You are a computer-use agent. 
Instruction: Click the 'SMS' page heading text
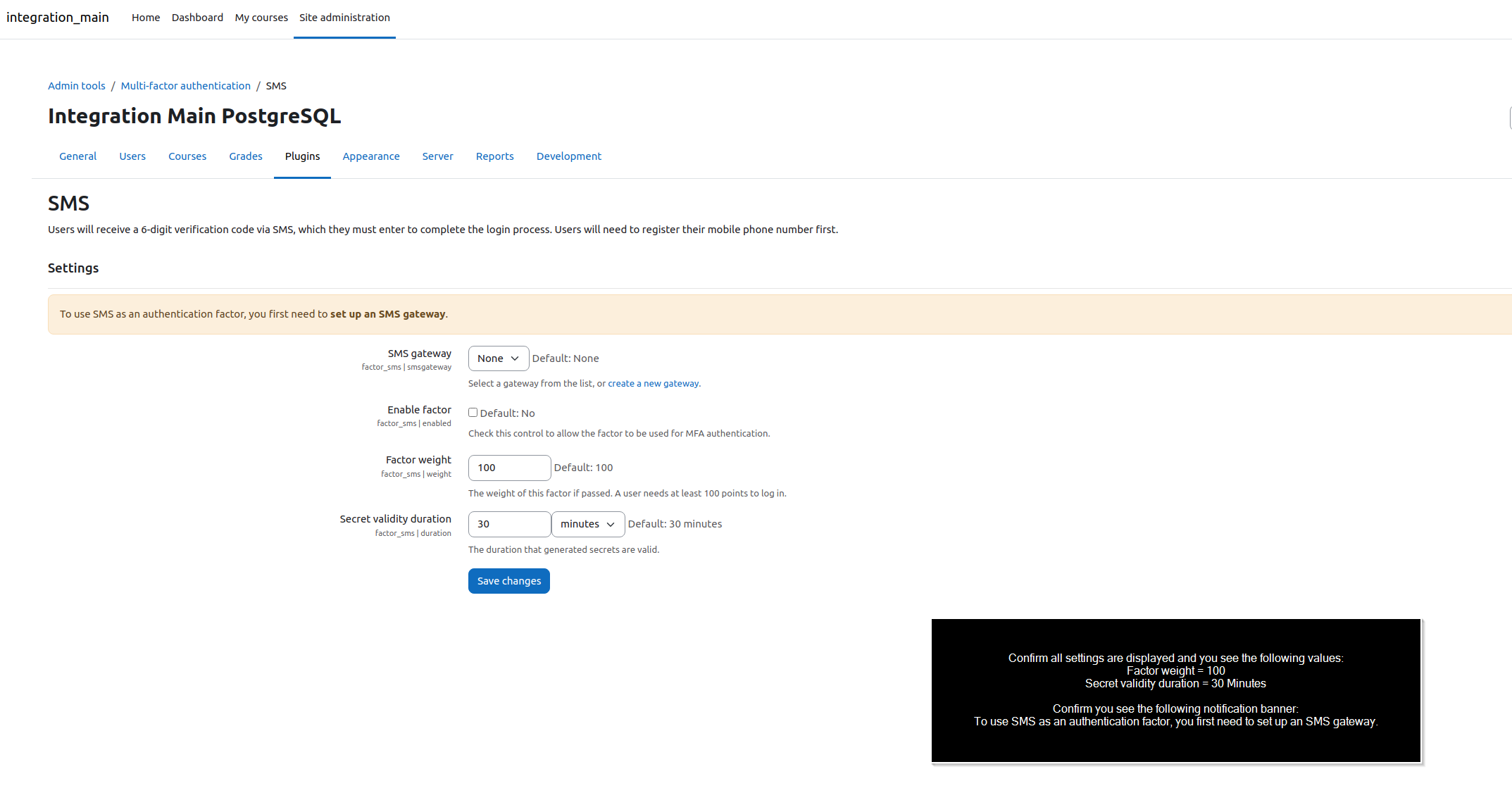point(68,204)
